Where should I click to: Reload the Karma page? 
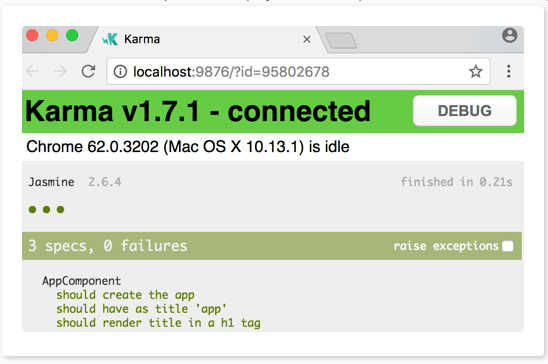88,71
